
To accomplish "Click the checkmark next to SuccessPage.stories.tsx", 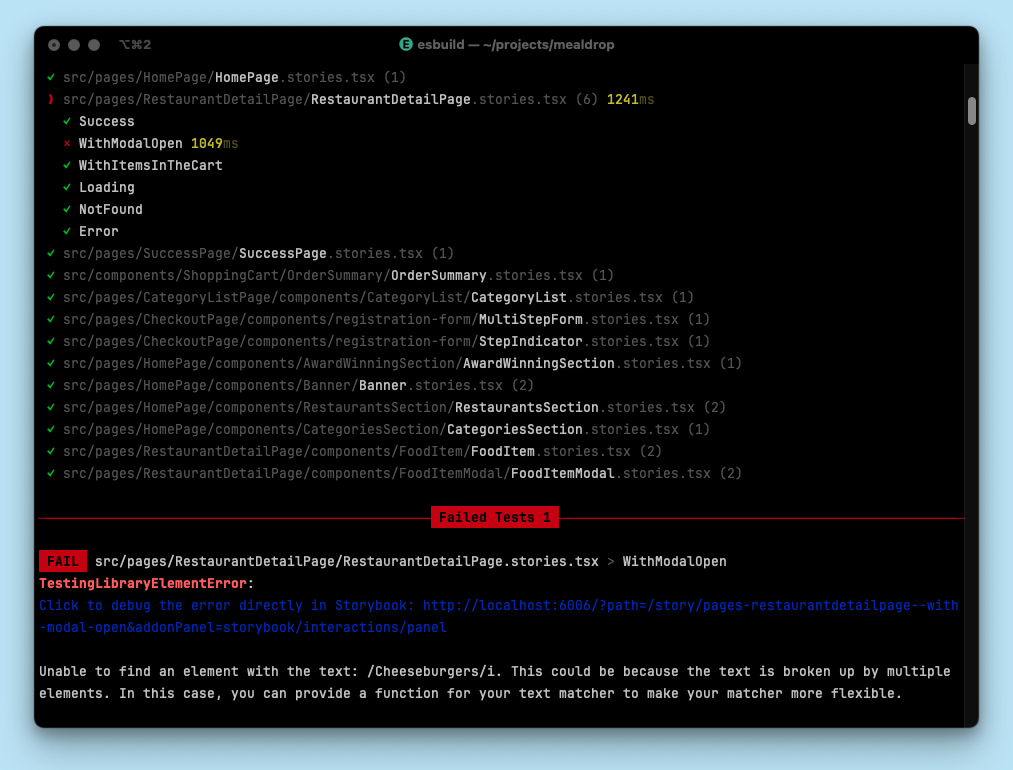I will [50, 253].
